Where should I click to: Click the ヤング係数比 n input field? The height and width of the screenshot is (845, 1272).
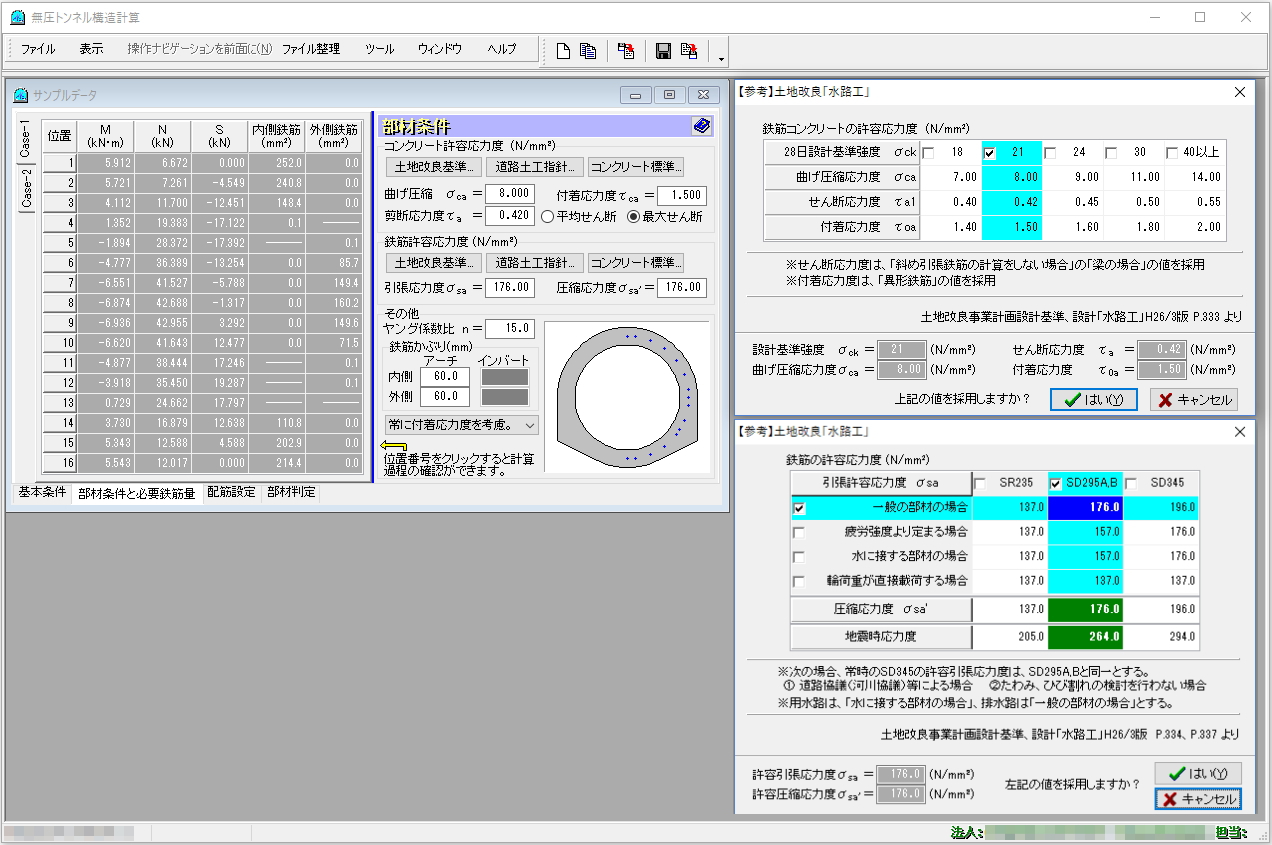(511, 328)
